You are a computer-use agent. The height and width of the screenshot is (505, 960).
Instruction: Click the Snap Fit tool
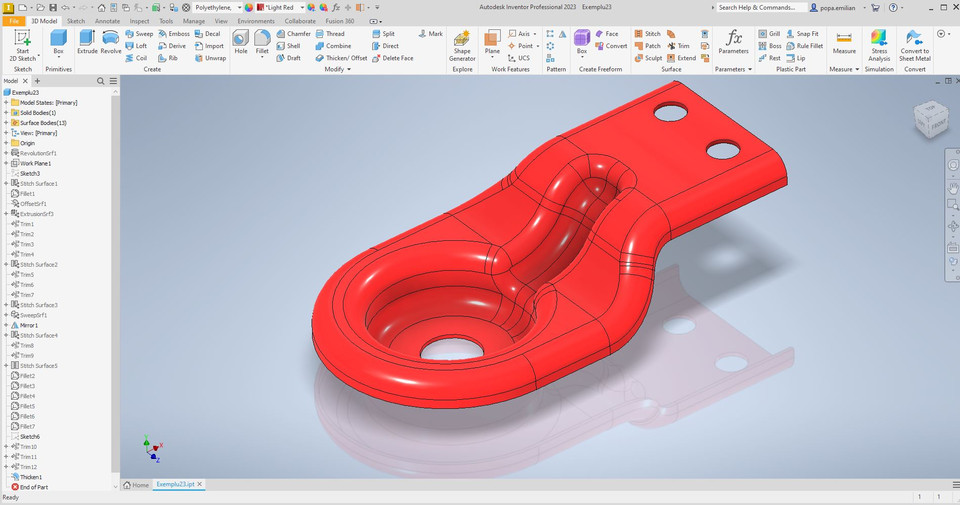(x=803, y=34)
